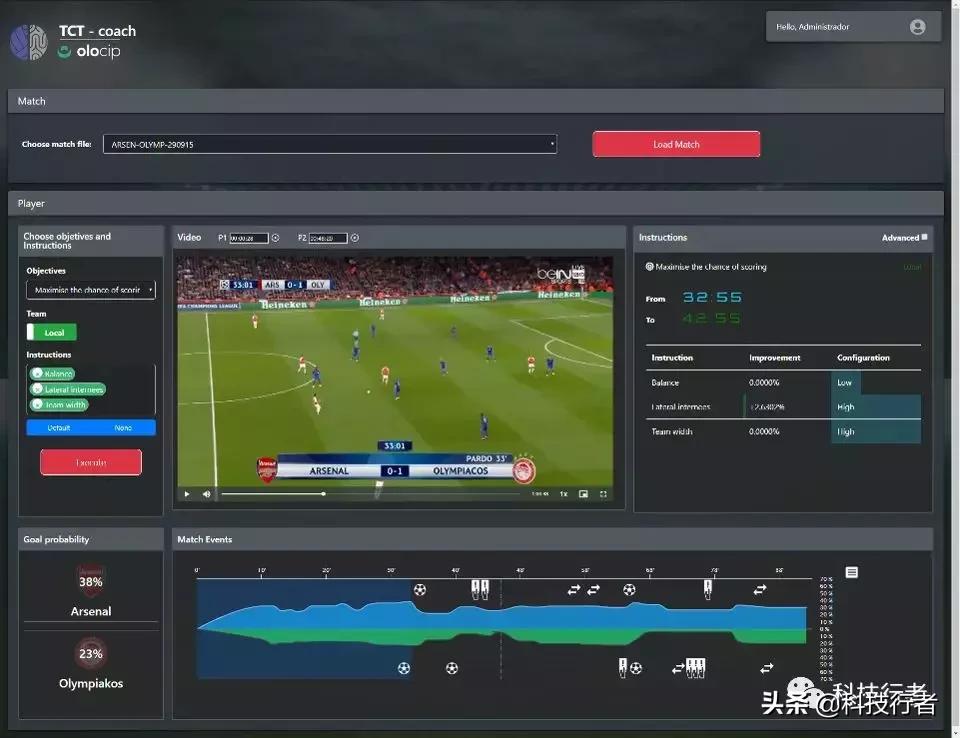Click the Arsenal double card icon on the timeline
The height and width of the screenshot is (738, 960).
[x=480, y=589]
